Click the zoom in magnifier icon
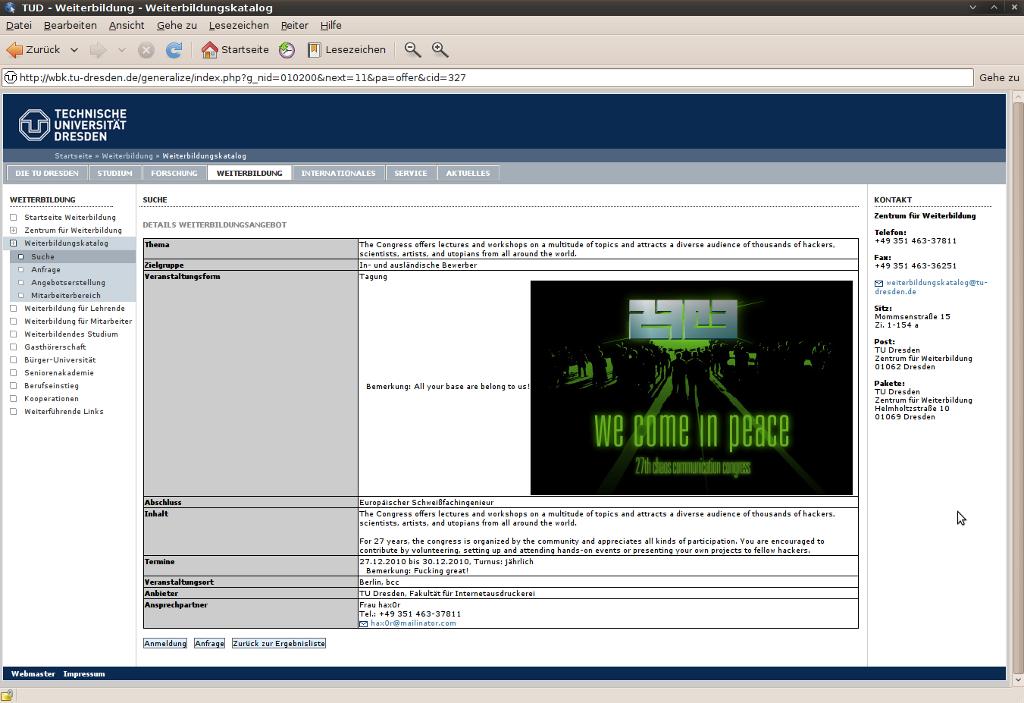 [x=440, y=50]
